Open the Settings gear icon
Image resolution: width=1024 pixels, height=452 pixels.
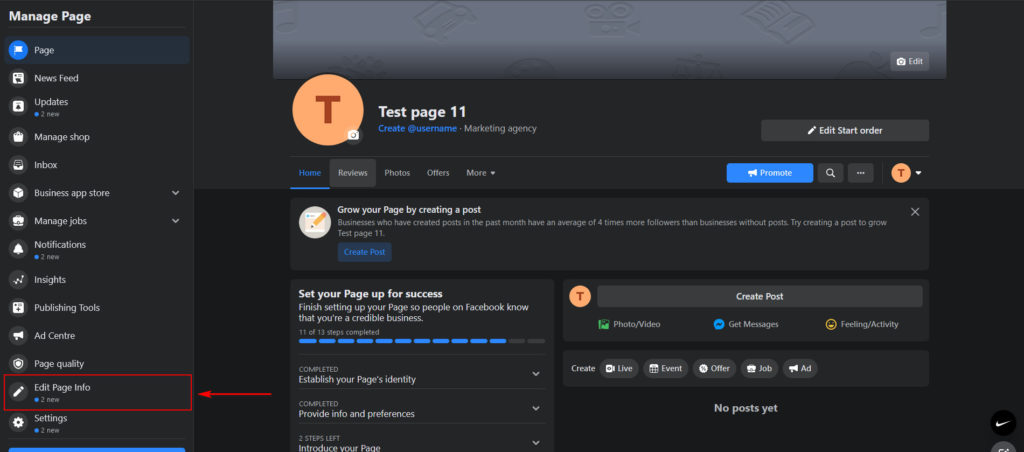pos(18,423)
